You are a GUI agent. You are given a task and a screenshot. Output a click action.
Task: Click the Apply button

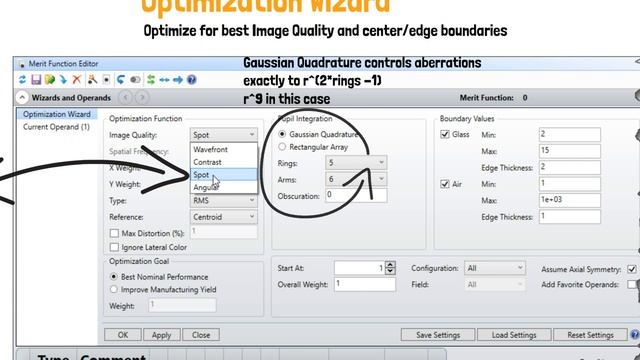[161, 335]
